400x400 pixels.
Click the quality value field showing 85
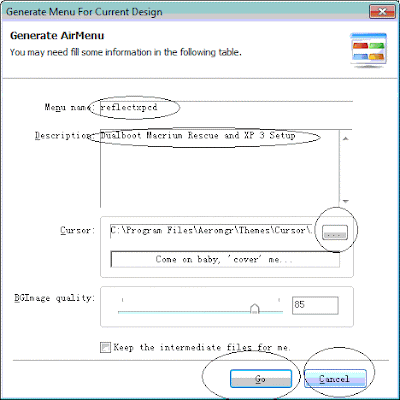coord(315,305)
